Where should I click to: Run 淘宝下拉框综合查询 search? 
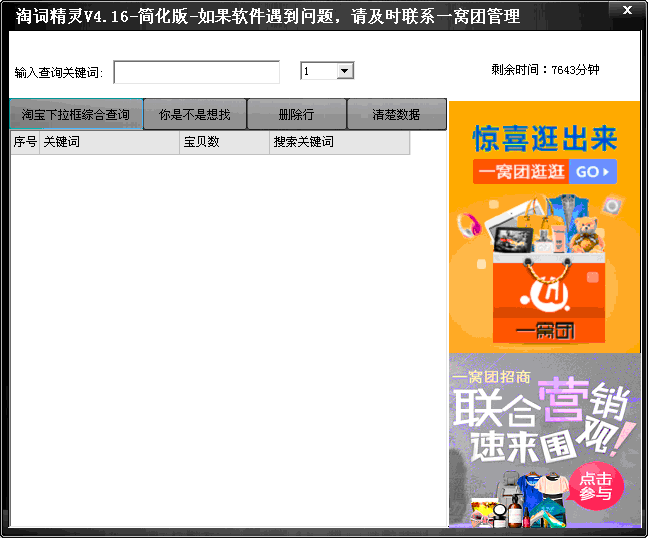click(76, 115)
